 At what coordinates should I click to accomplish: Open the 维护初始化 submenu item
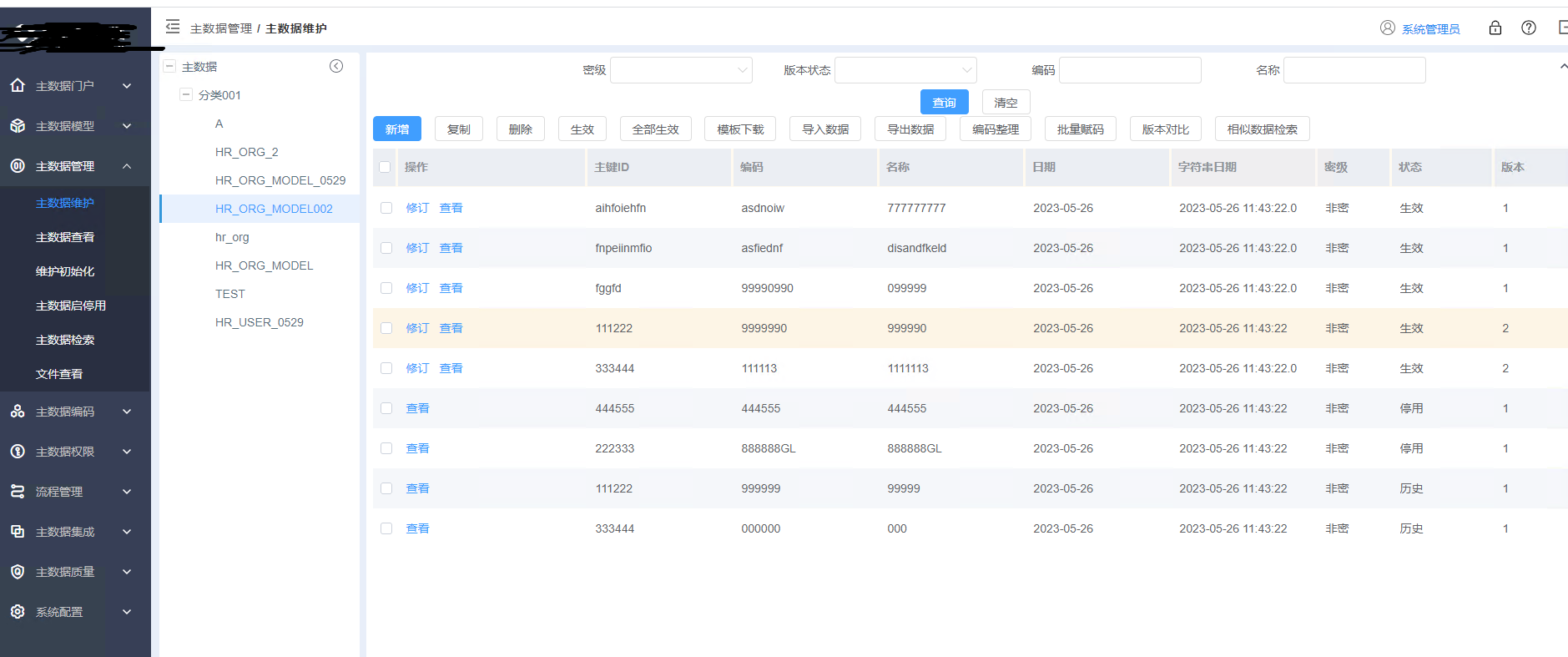tap(65, 271)
